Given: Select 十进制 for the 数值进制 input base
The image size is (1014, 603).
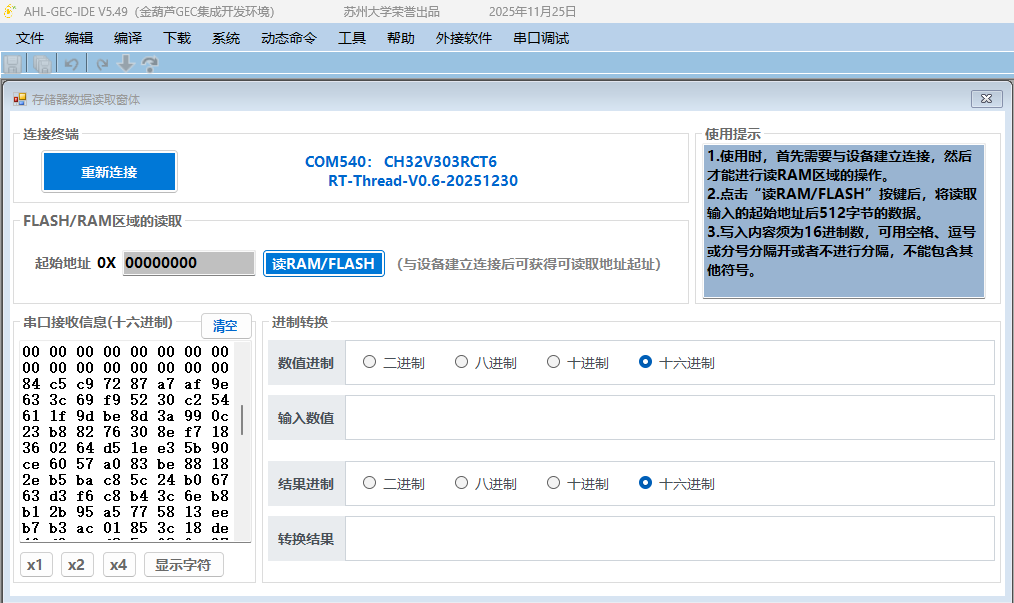Looking at the screenshot, I should [x=553, y=362].
